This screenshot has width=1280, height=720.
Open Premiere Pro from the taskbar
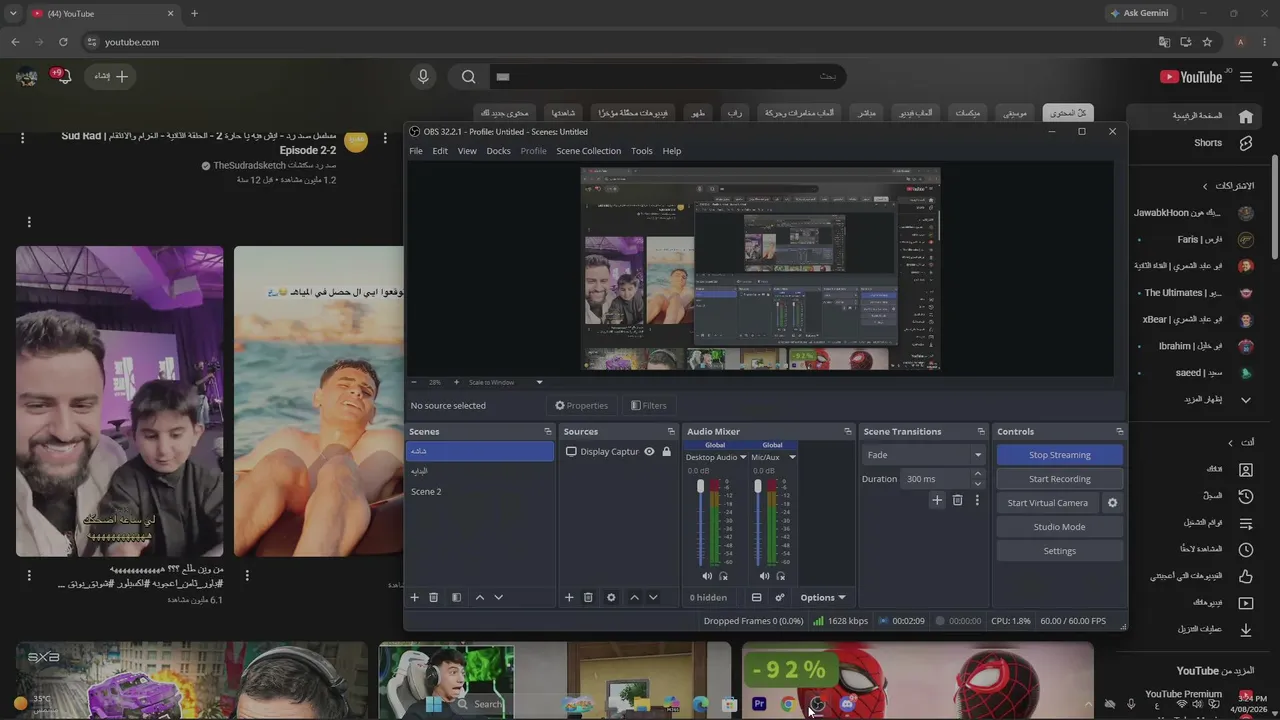click(x=759, y=704)
